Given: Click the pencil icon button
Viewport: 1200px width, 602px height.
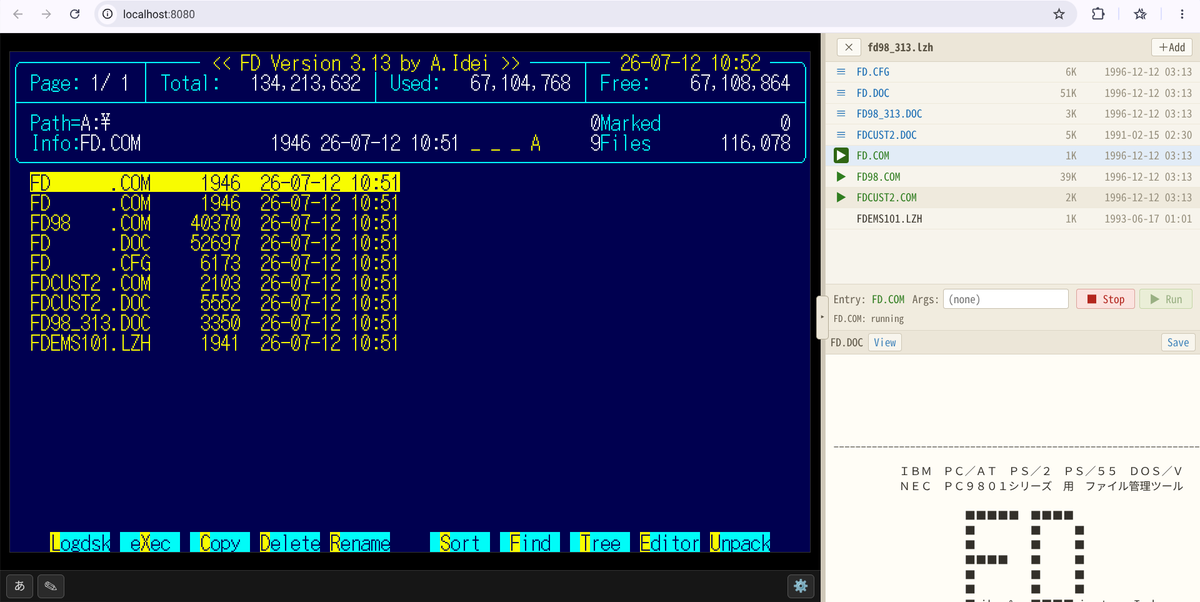Looking at the screenshot, I should [x=50, y=585].
